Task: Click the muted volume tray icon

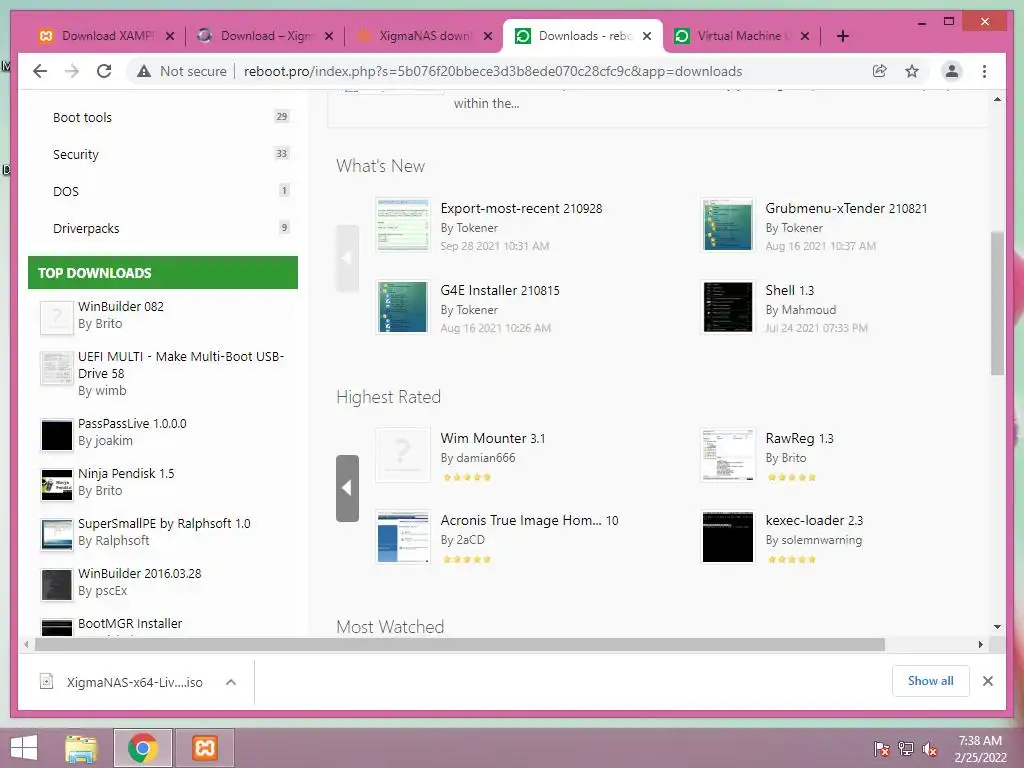Action: pyautogui.click(x=930, y=749)
